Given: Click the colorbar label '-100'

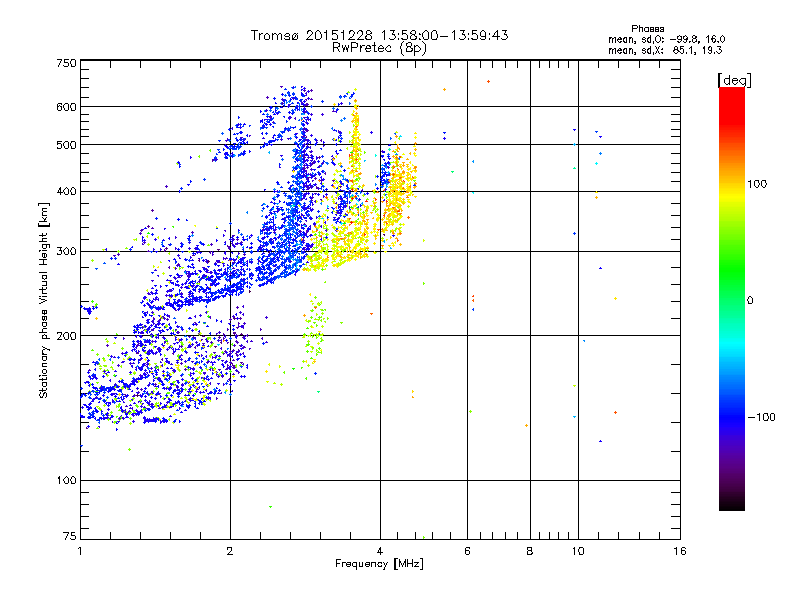Looking at the screenshot, I should (x=761, y=417).
